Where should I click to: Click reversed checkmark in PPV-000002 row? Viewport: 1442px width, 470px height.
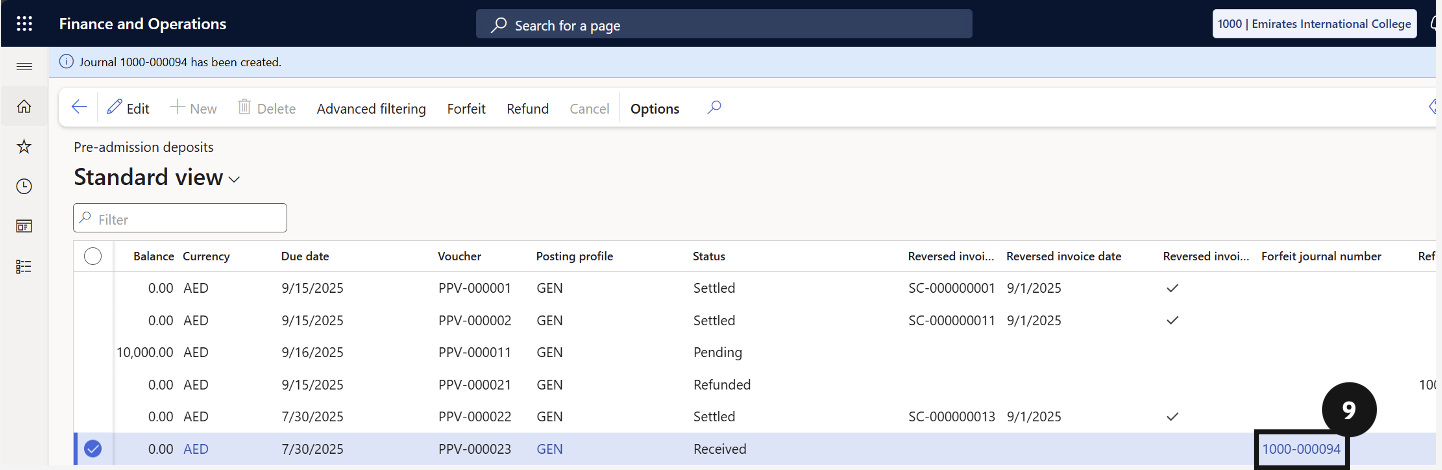[1173, 320]
